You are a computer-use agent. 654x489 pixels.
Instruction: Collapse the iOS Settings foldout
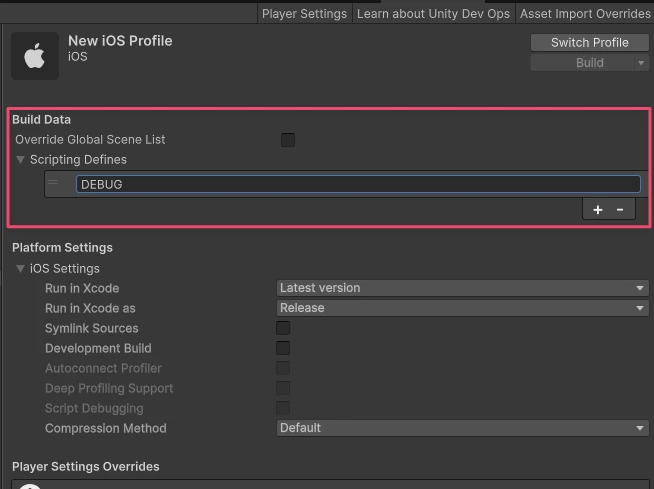point(20,268)
